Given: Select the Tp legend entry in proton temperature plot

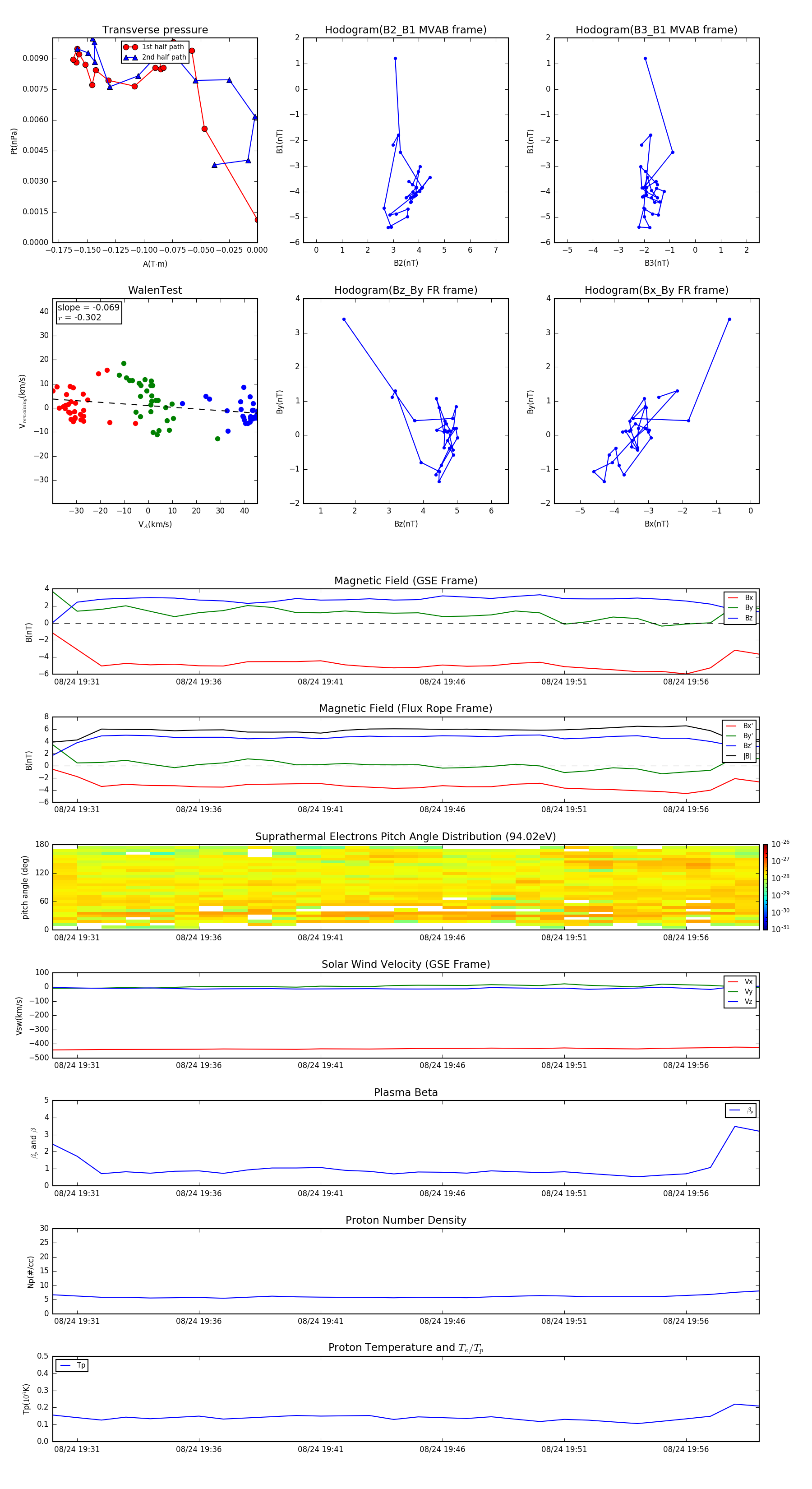Looking at the screenshot, I should click(x=72, y=1365).
